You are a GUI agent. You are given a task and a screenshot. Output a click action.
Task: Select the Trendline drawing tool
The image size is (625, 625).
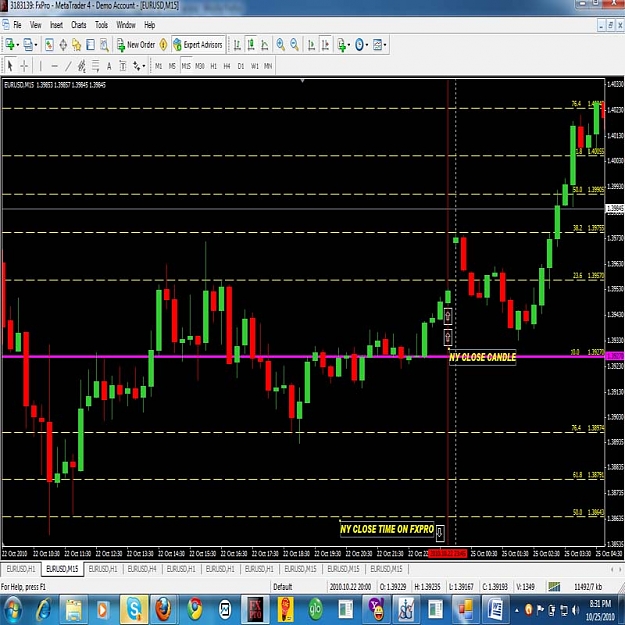pos(68,66)
